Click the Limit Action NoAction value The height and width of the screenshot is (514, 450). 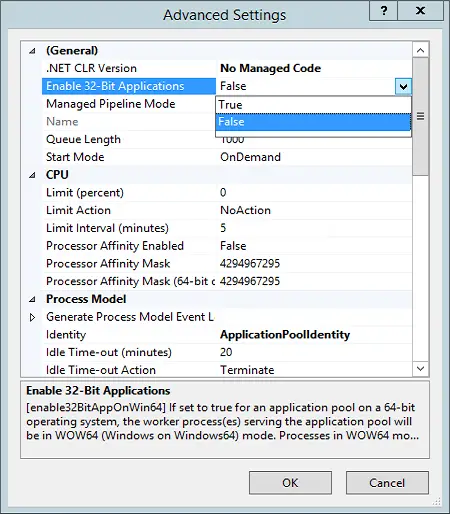coord(245,210)
